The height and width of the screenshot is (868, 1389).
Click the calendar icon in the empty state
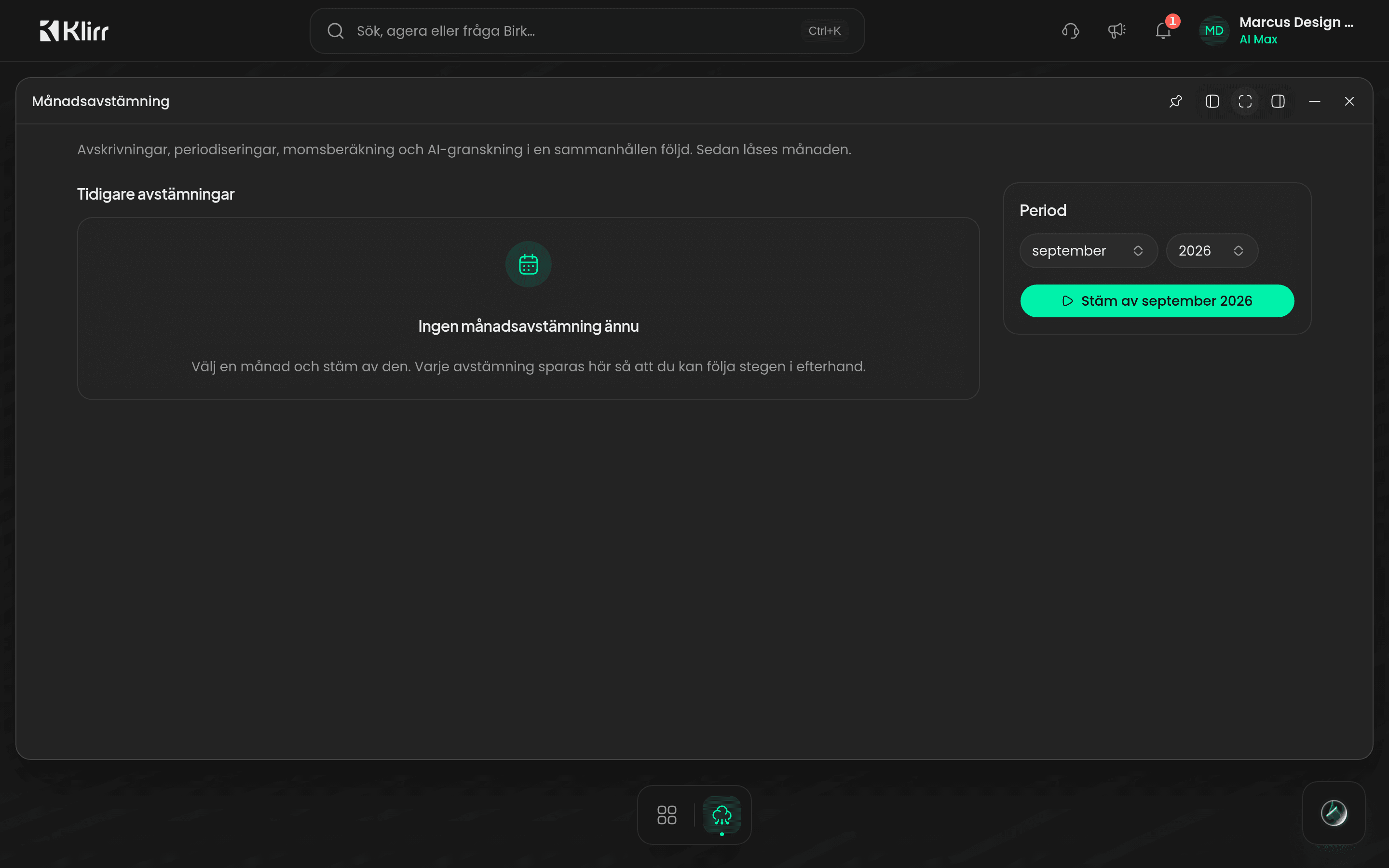pos(529,265)
